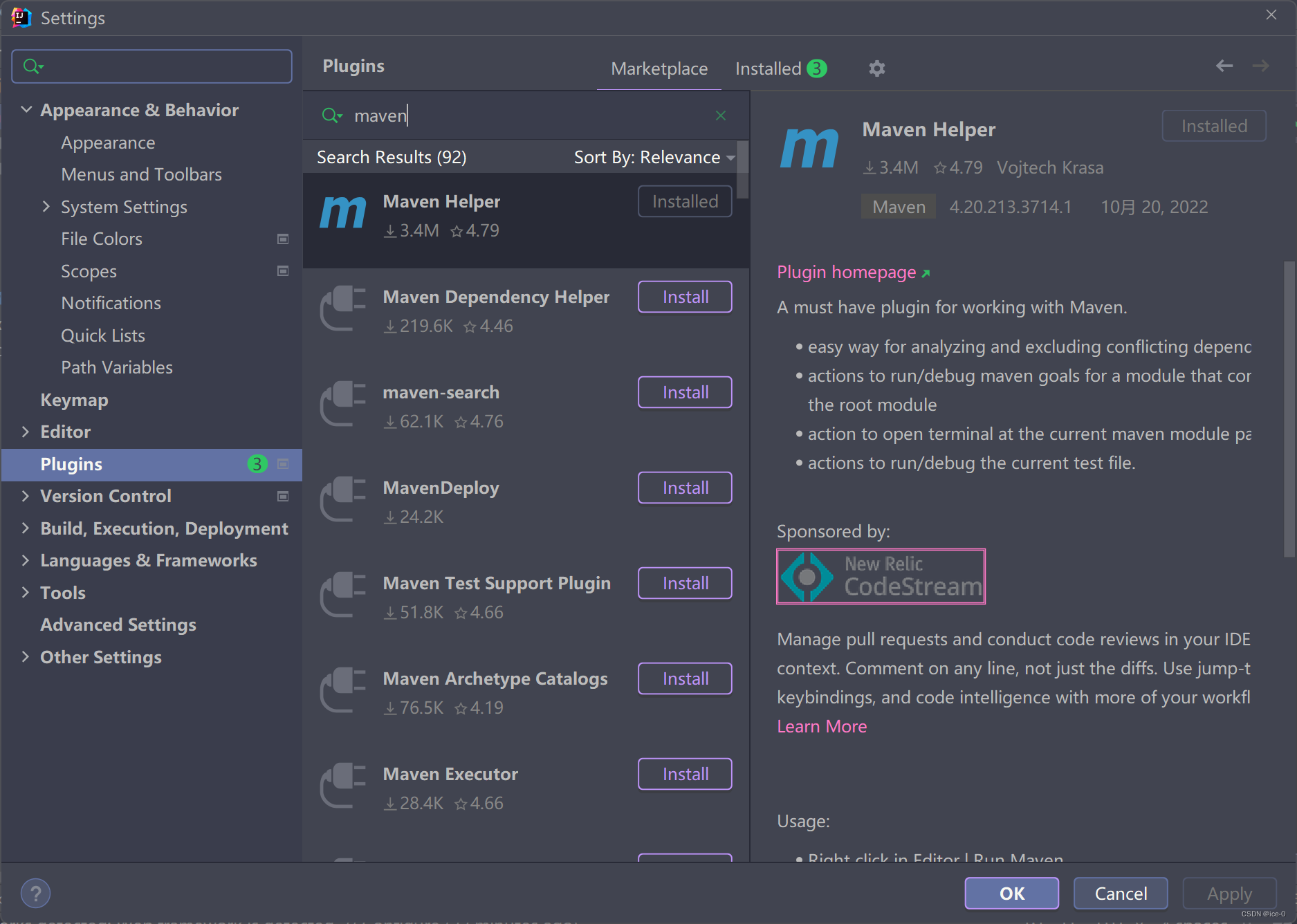
Task: Click the Installed button in details header
Action: pyautogui.click(x=1214, y=126)
